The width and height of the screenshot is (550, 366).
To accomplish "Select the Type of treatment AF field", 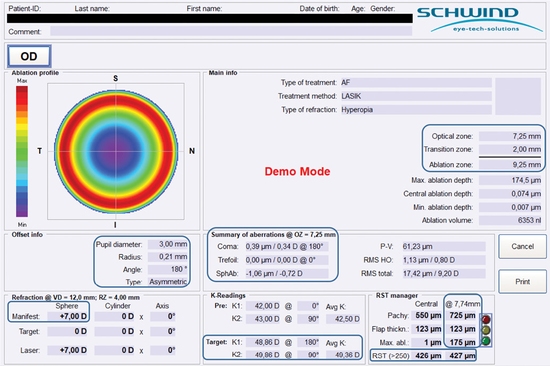I will (416, 82).
